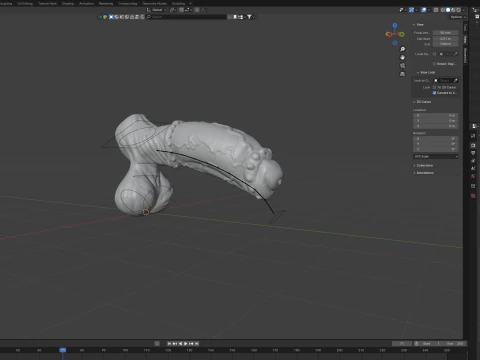Open the Render properties tab icon

(x=473, y=145)
